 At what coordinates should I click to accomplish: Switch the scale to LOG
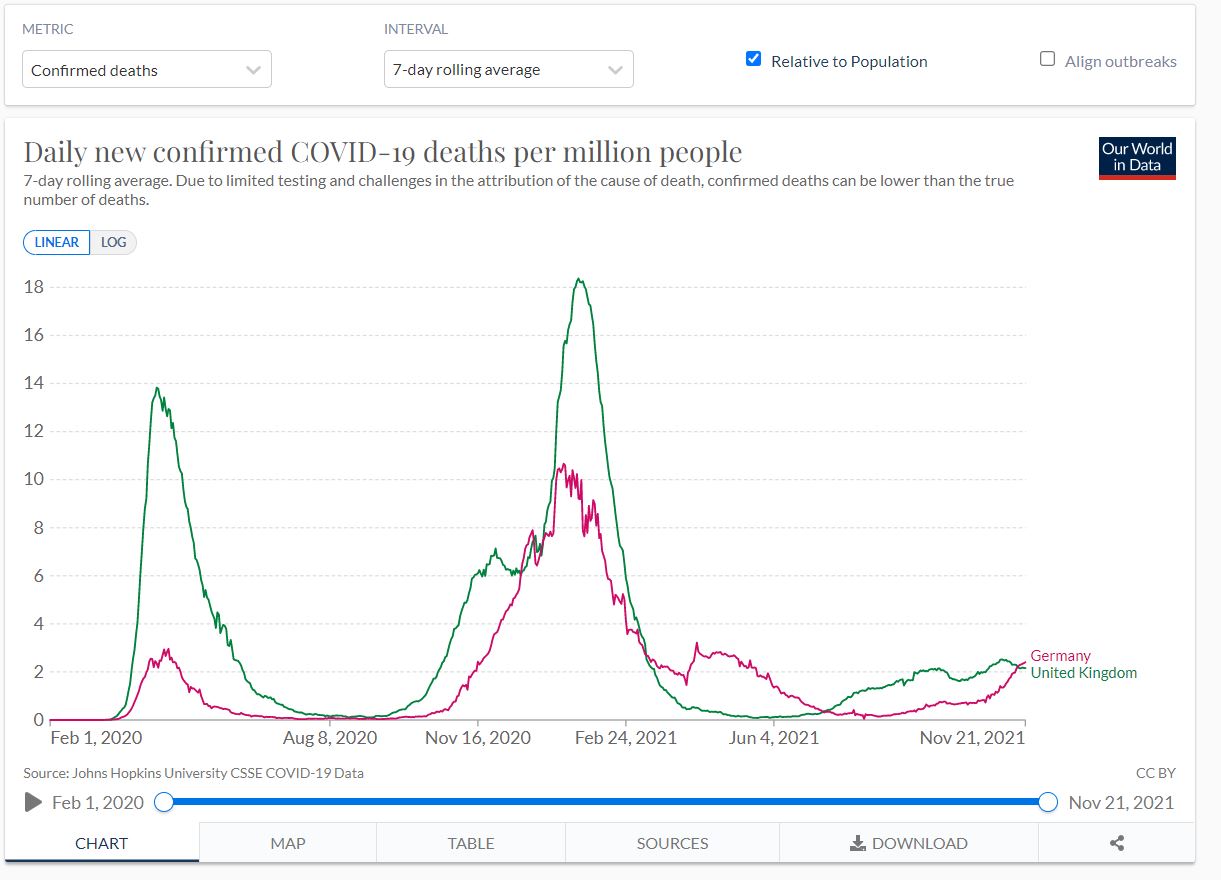click(x=113, y=242)
